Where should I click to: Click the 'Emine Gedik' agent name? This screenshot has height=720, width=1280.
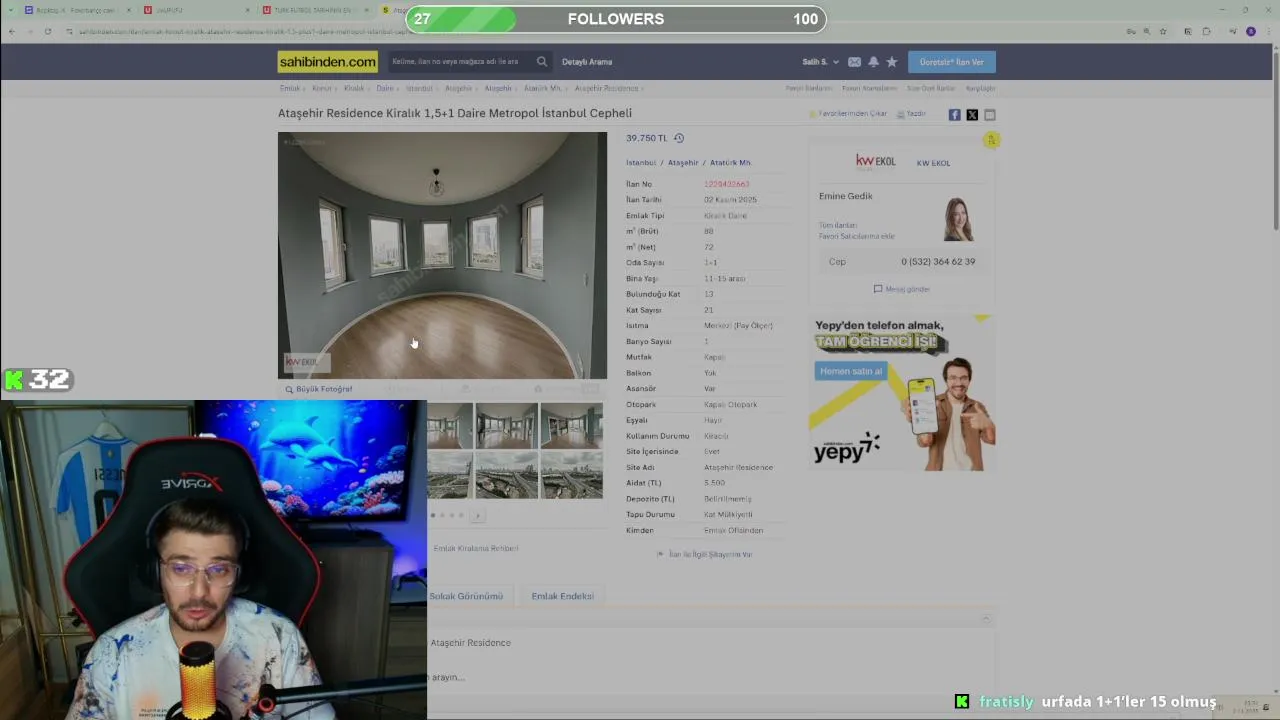846,196
